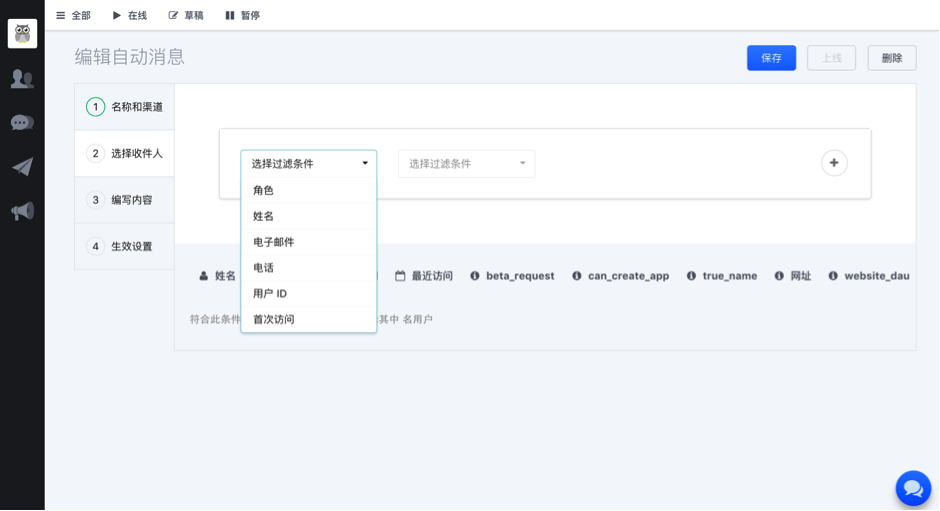Open the megaphone sidebar icon
Viewport: 940px width, 511px height.
click(x=22, y=211)
